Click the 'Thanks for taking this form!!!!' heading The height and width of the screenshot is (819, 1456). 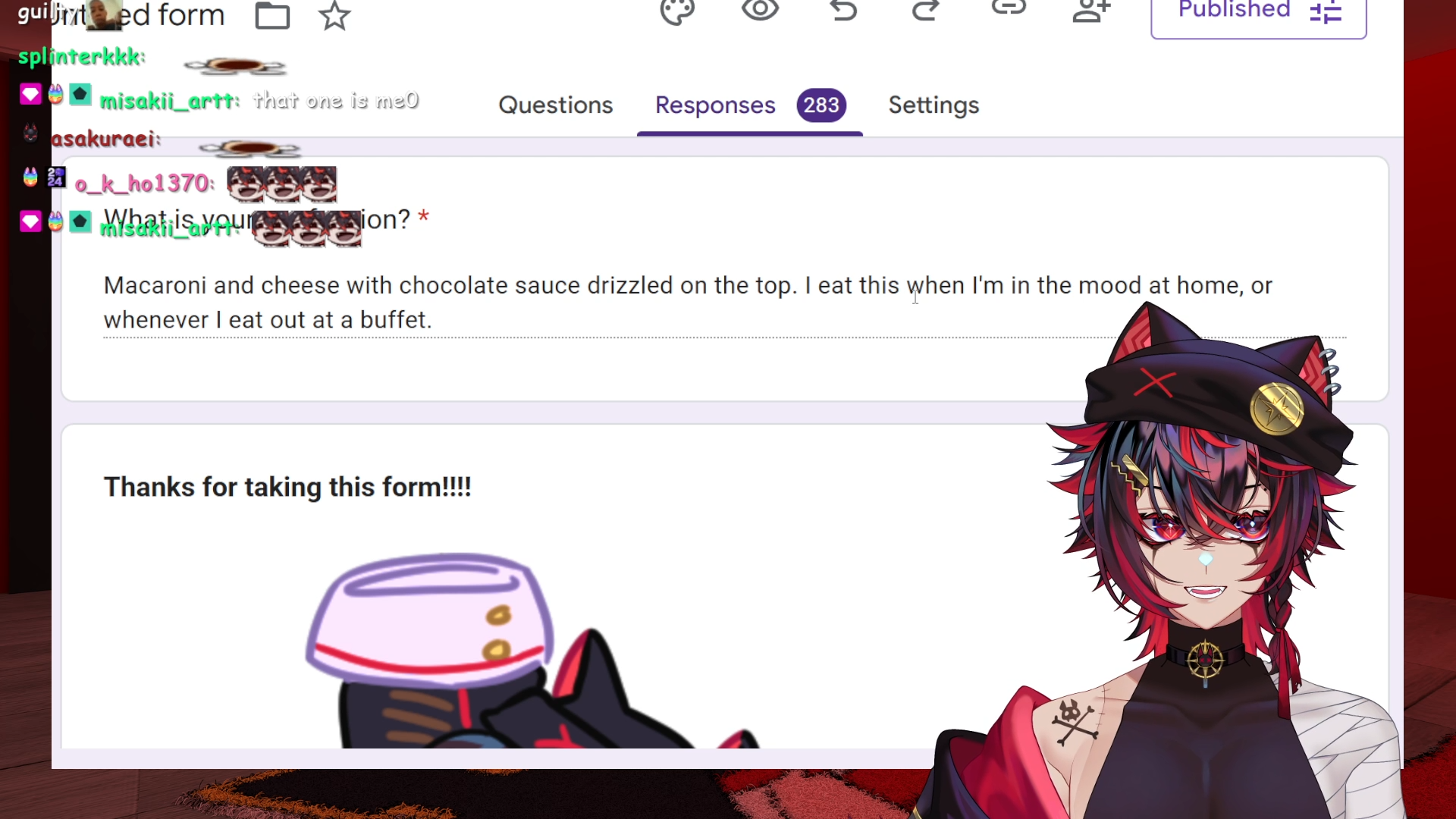(287, 487)
